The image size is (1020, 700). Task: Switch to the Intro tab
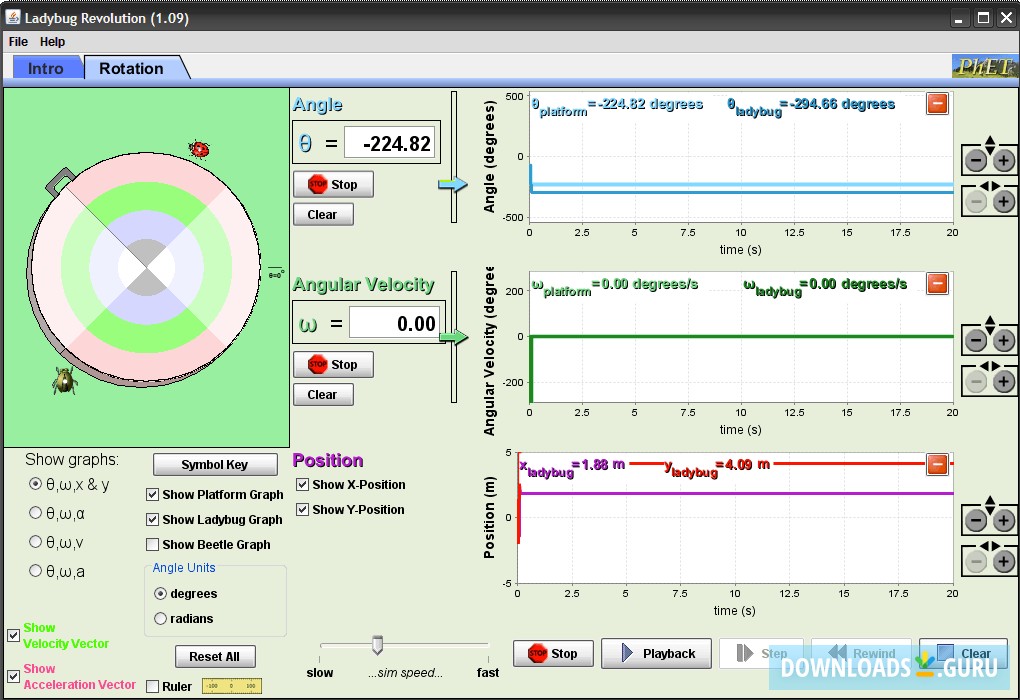[46, 68]
